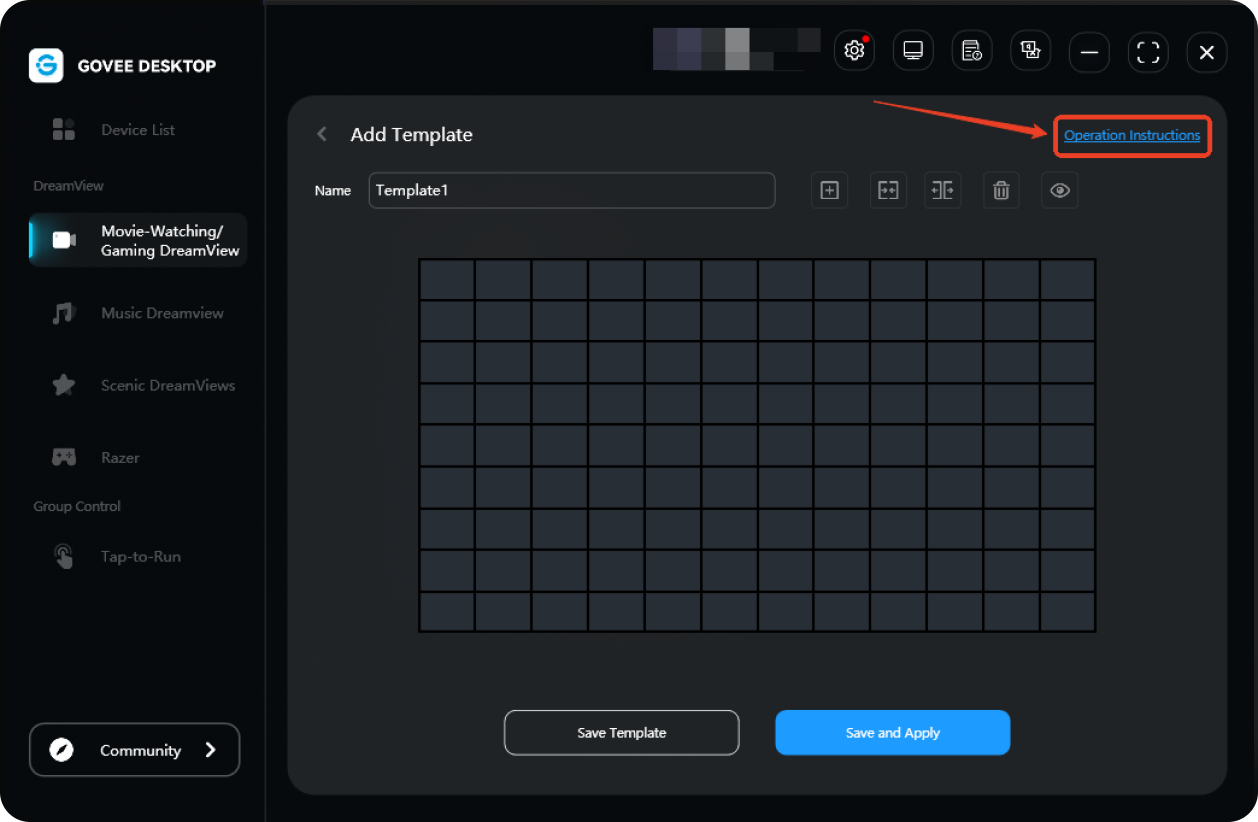The height and width of the screenshot is (822, 1258).
Task: Select the Razer sidebar item
Action: point(120,457)
